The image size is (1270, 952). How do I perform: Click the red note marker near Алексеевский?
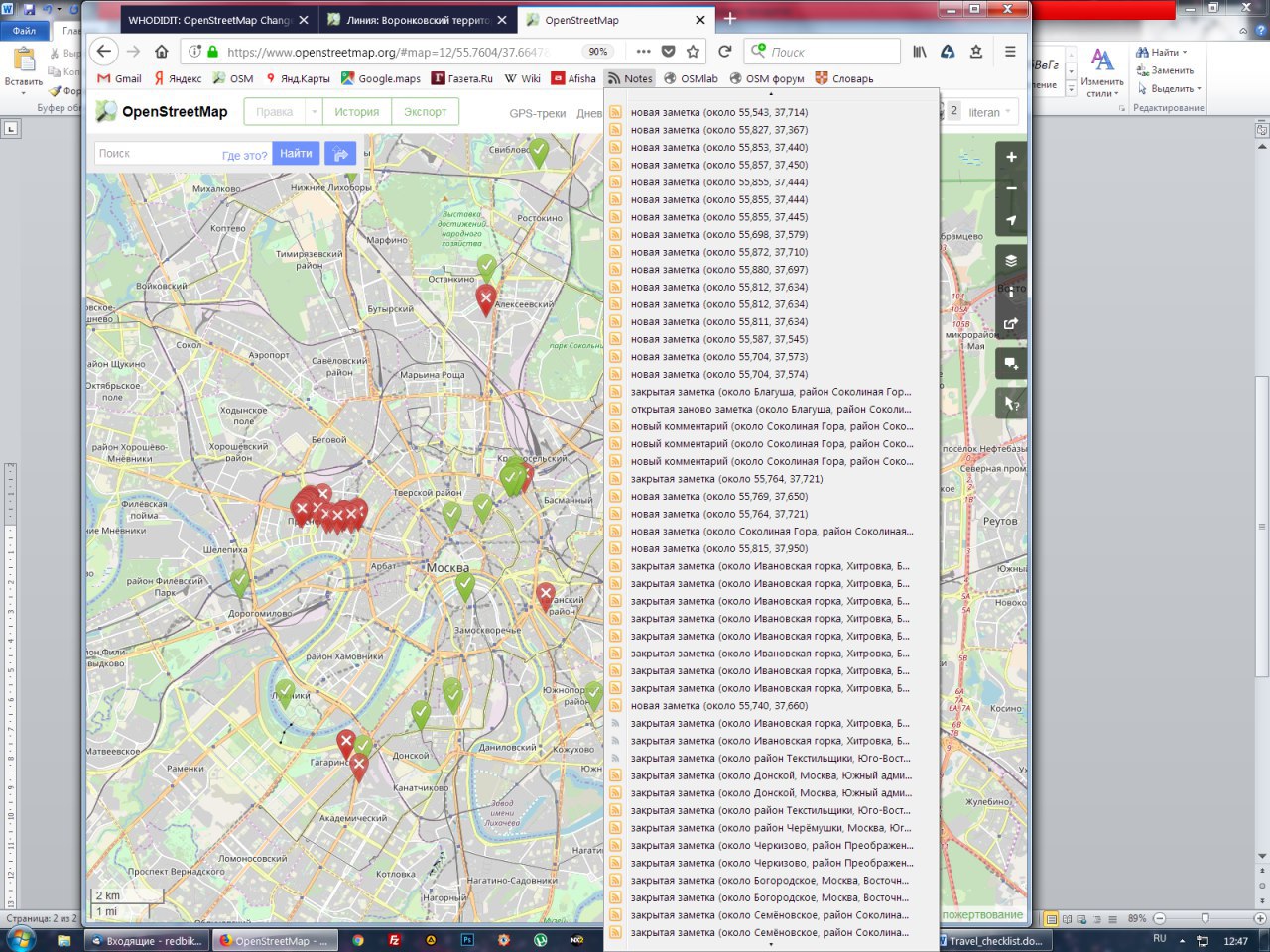(486, 299)
